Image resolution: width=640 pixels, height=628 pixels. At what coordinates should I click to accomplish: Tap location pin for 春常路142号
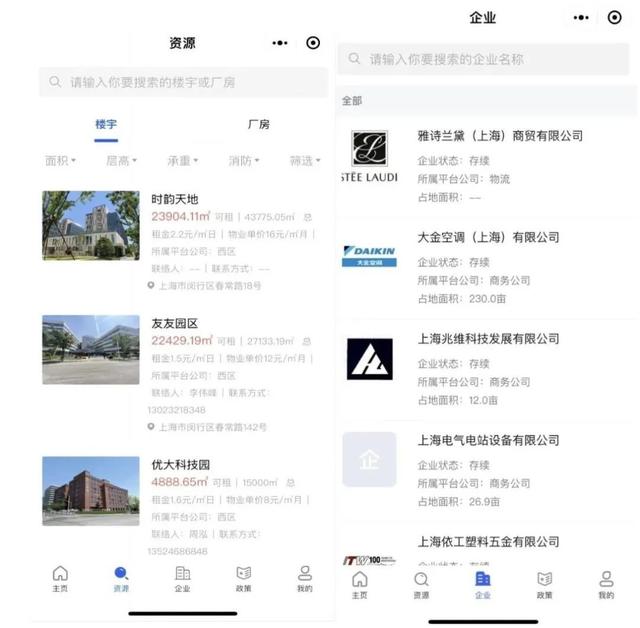[151, 427]
